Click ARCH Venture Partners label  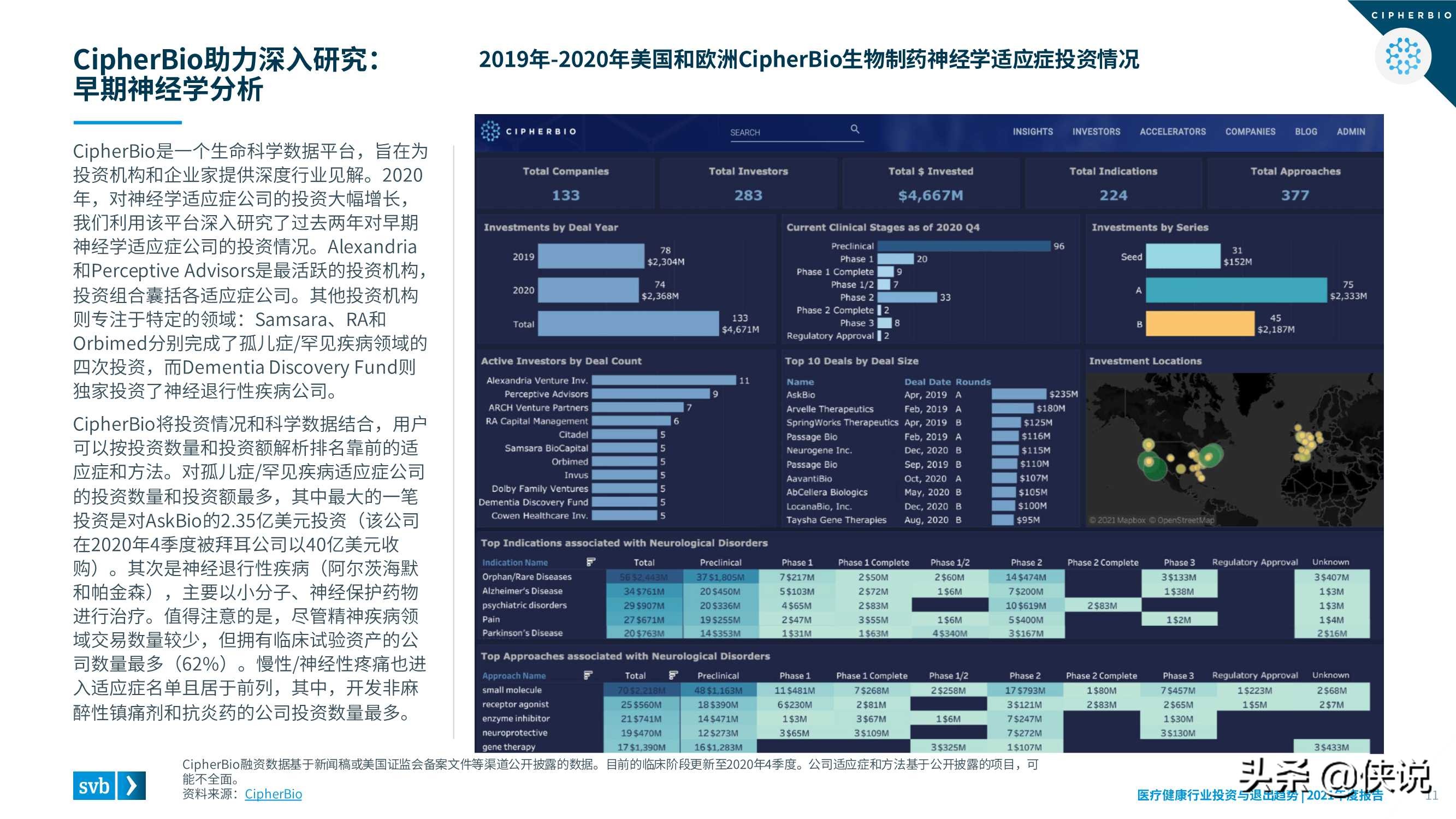(538, 407)
